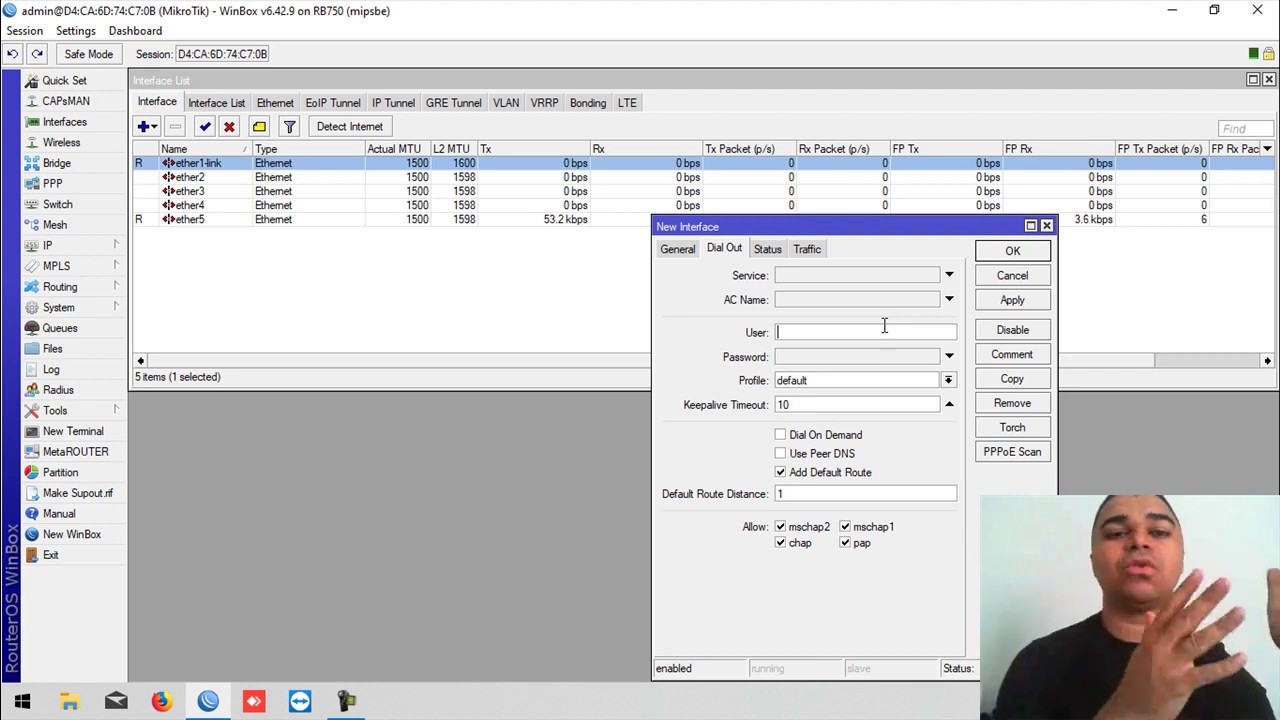Click the Find search box
The height and width of the screenshot is (720, 1280).
click(1246, 128)
